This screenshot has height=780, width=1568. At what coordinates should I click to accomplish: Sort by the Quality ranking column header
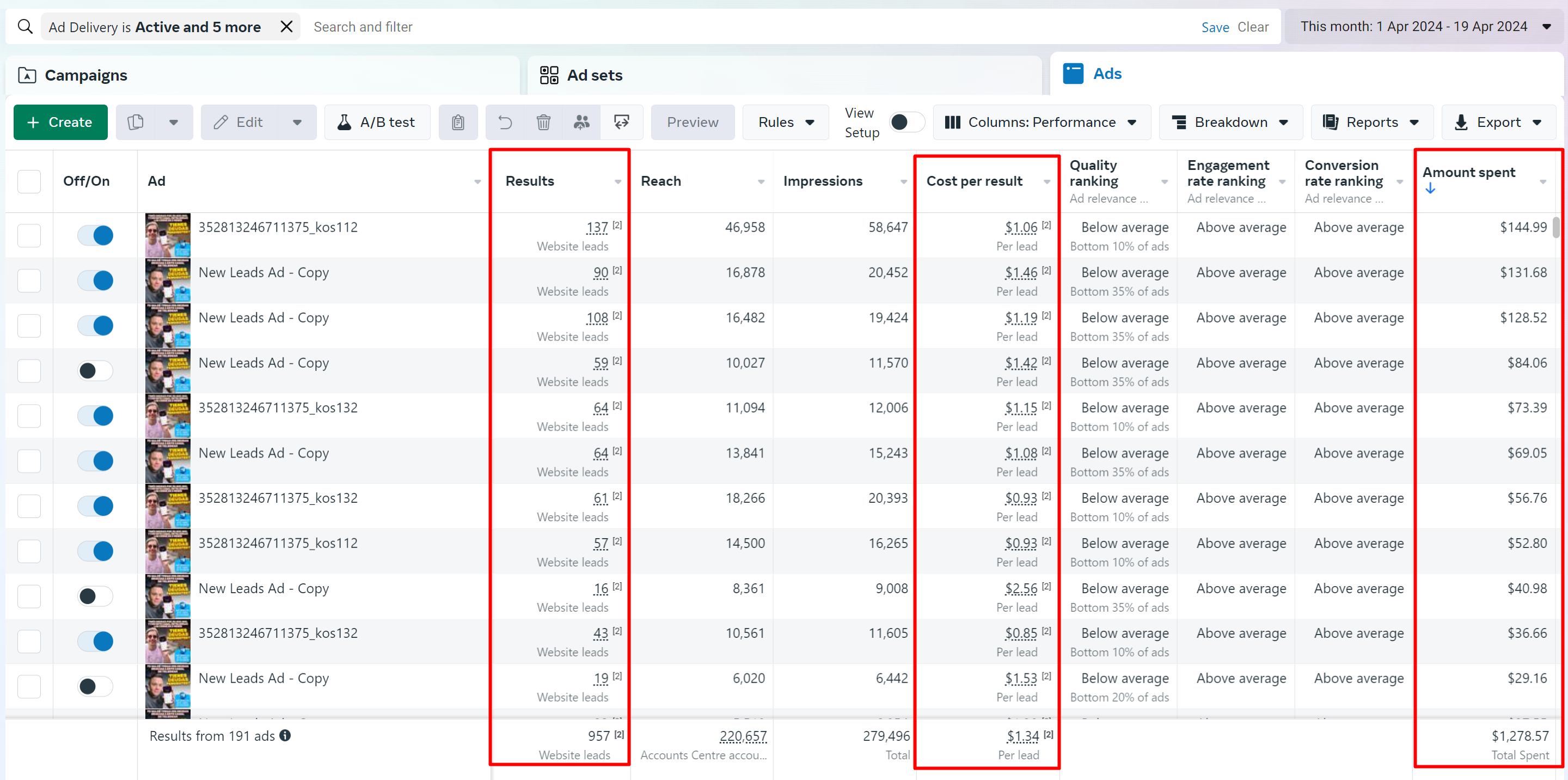coord(1094,174)
